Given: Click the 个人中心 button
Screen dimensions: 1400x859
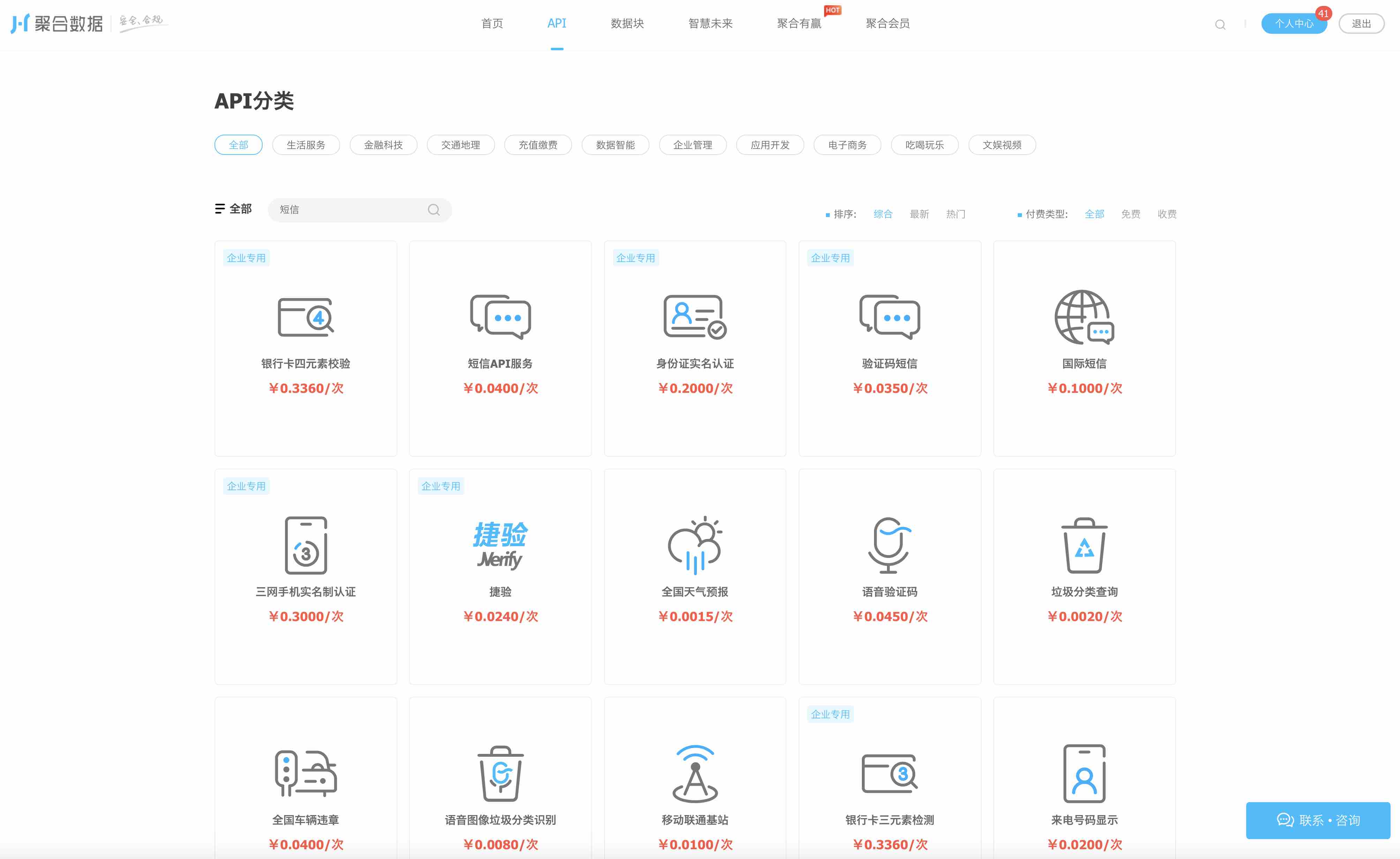Looking at the screenshot, I should coord(1294,23).
